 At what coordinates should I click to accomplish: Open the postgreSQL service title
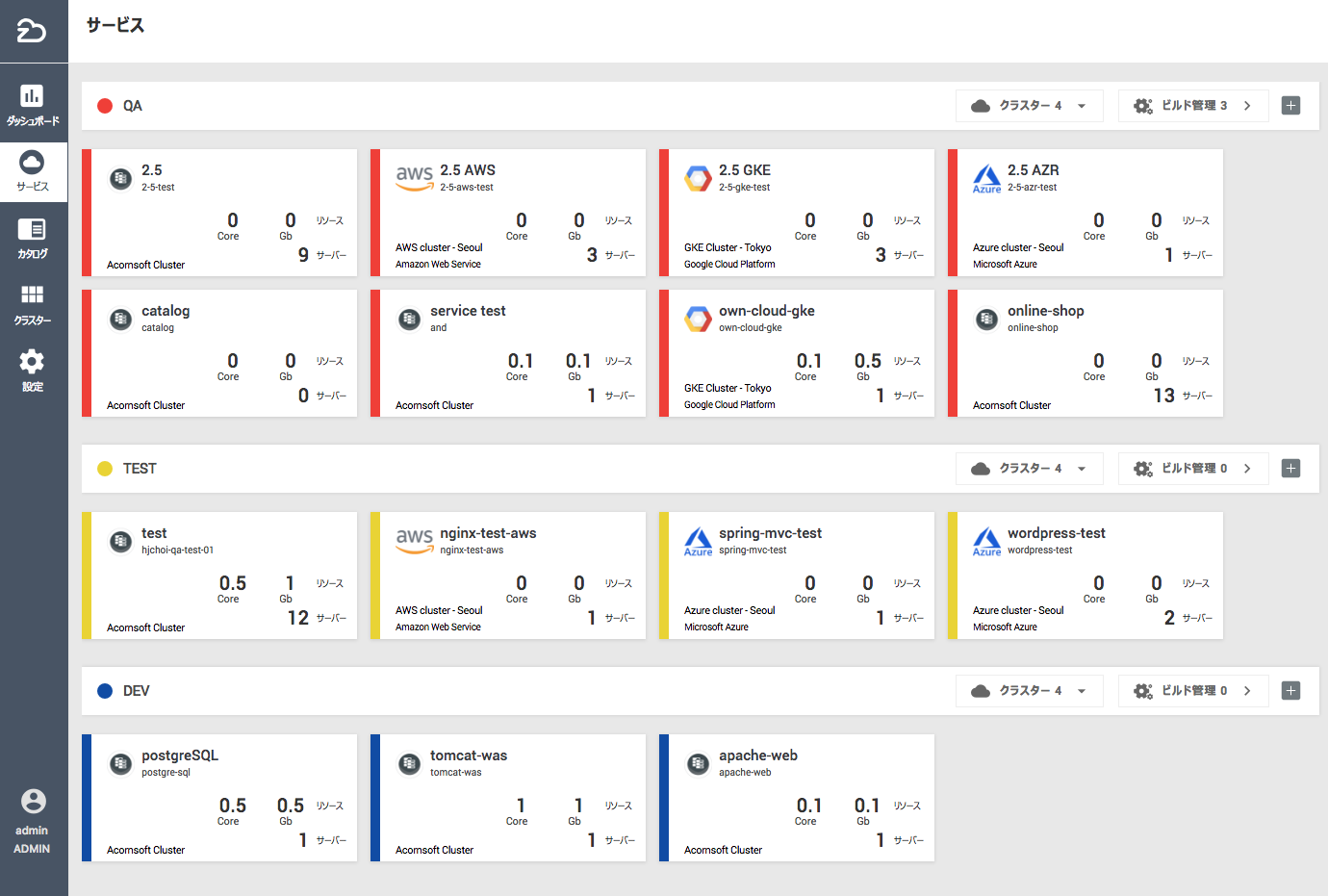pos(180,755)
